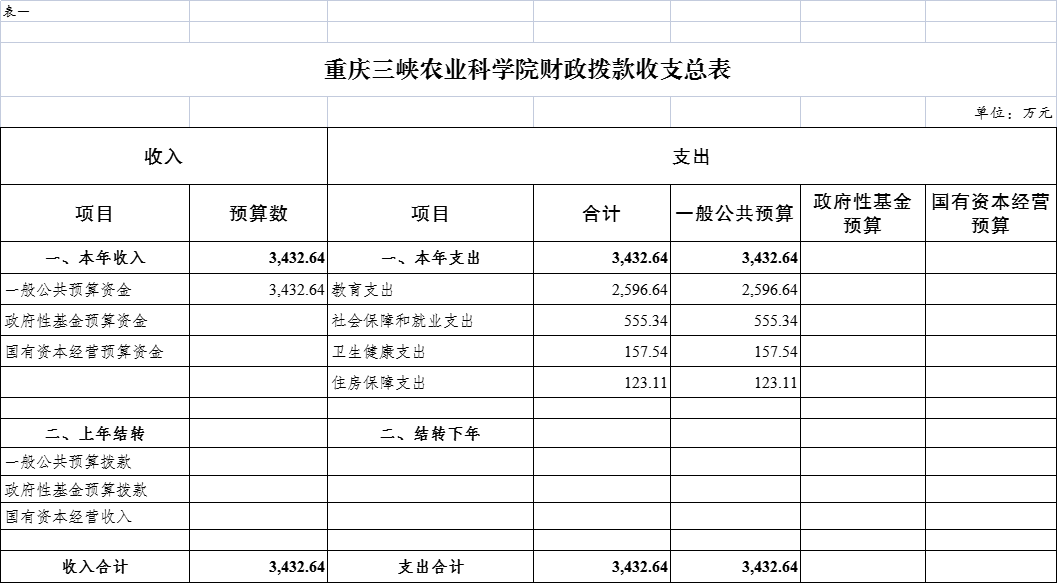Select the 单位：万元 cell
This screenshot has height=583, width=1057.
(x=1013, y=113)
